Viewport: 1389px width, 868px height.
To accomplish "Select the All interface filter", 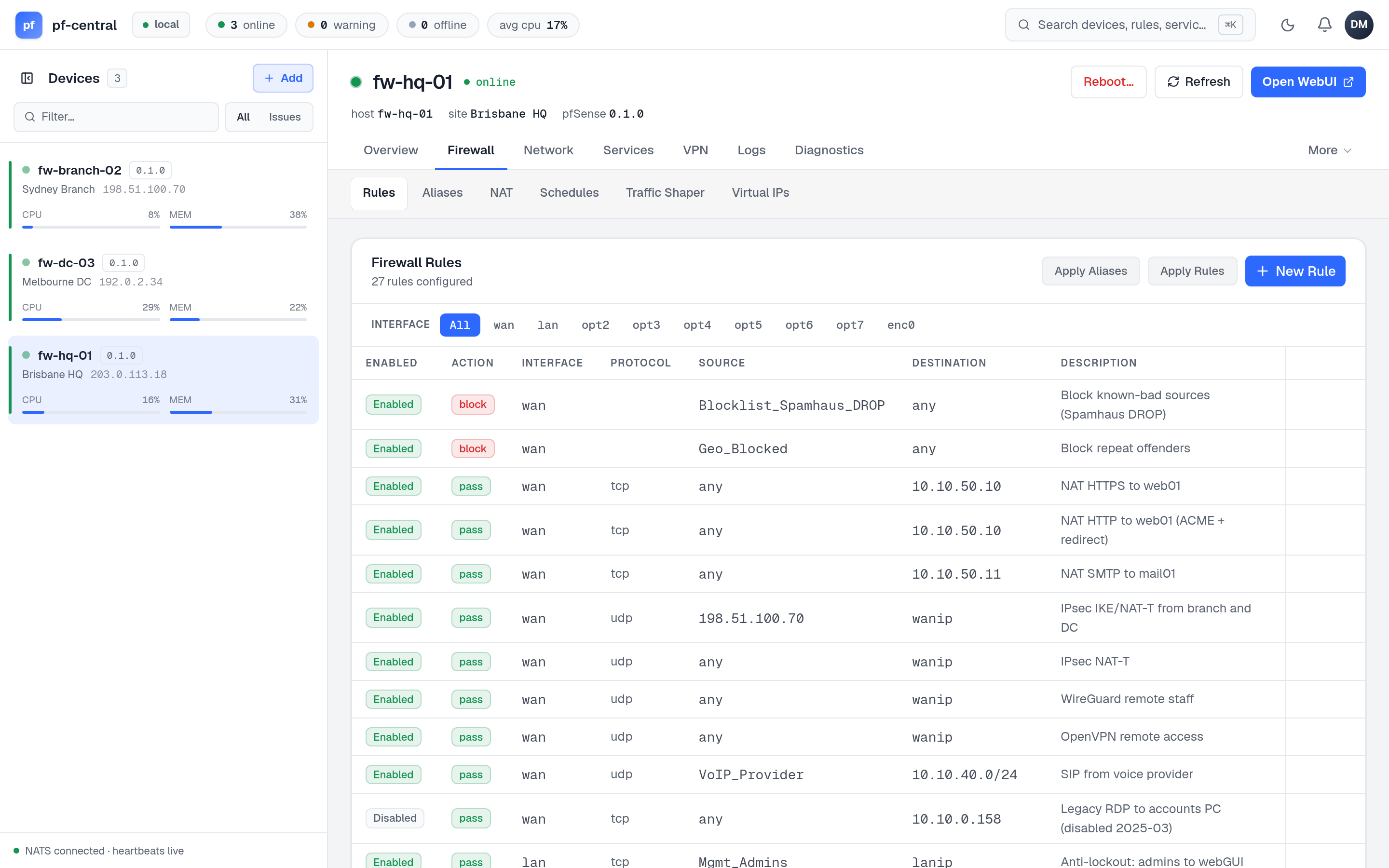I will [460, 325].
